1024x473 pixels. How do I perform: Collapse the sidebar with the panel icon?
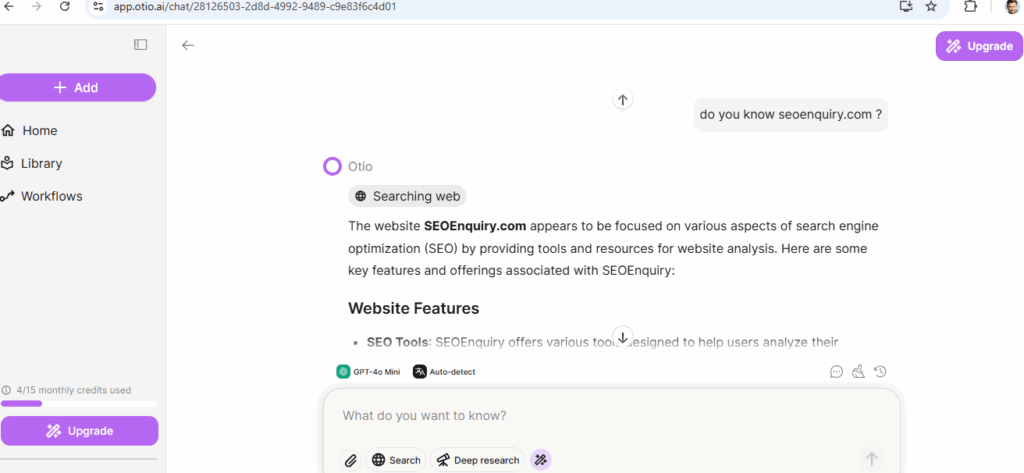point(140,44)
